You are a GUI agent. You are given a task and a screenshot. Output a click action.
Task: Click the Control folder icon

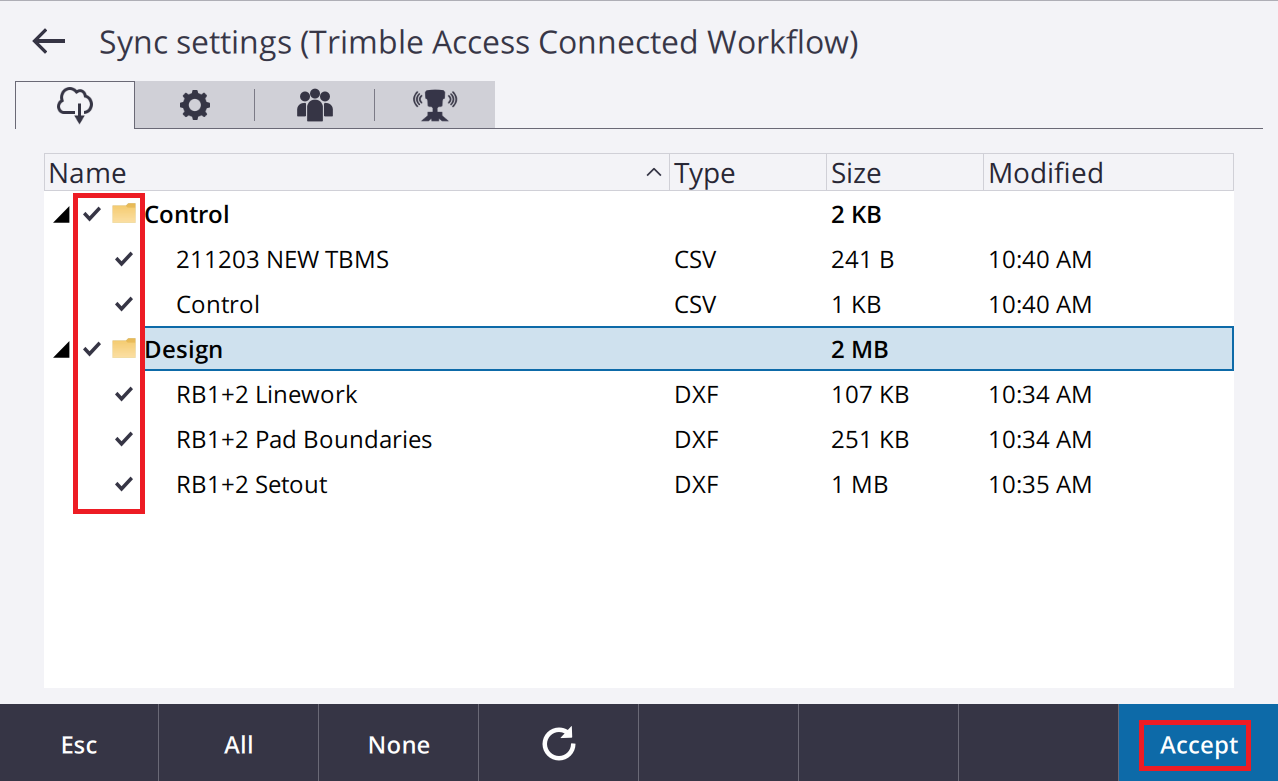122,214
